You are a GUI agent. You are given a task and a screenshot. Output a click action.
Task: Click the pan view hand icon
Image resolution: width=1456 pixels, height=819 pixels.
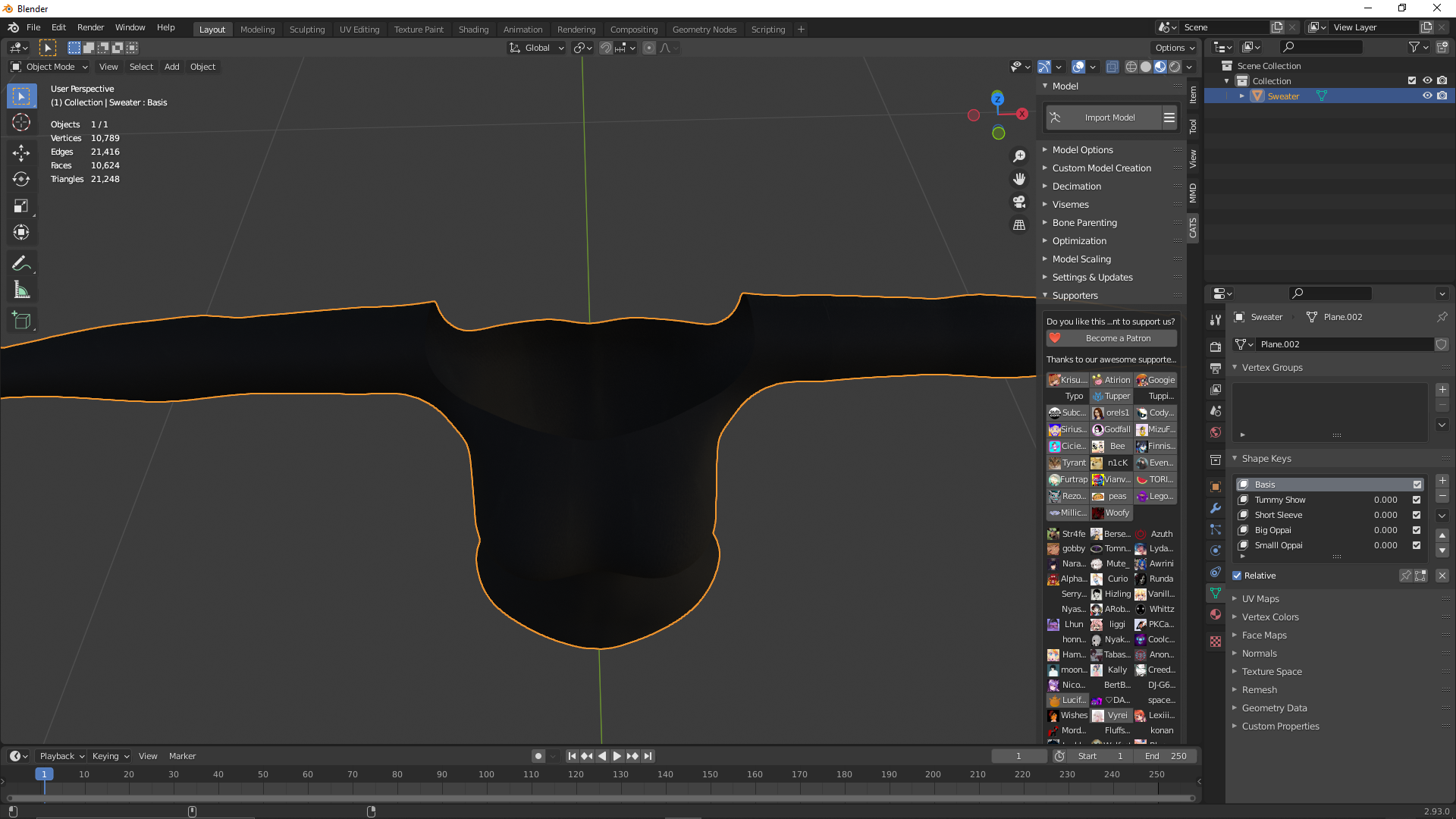click(1019, 179)
